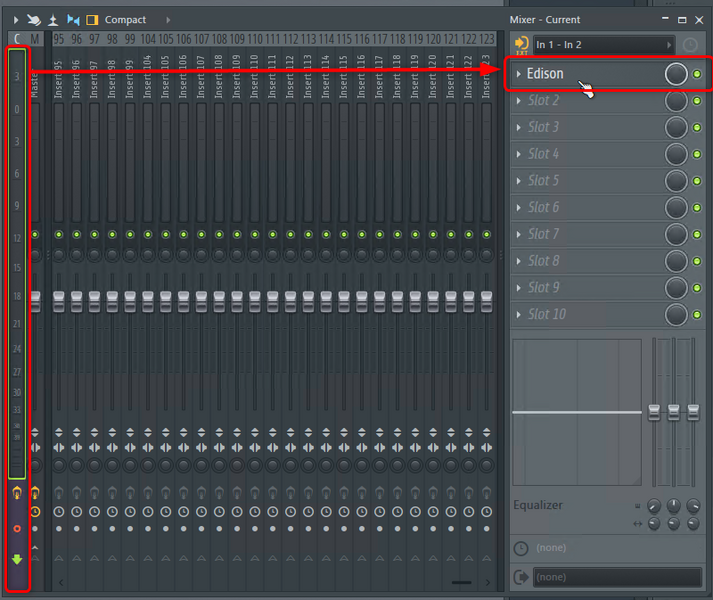Click the output routing icon at panel bottom
Image resolution: width=713 pixels, height=600 pixels.
[521, 577]
